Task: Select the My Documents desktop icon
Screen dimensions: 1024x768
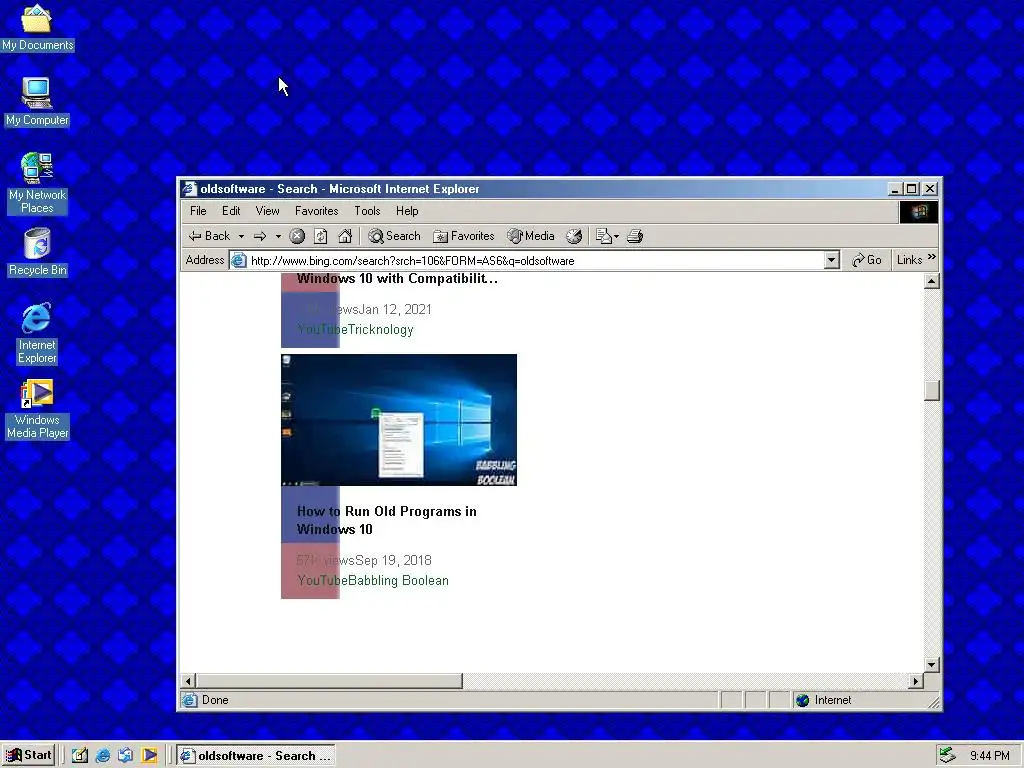Action: [x=37, y=27]
